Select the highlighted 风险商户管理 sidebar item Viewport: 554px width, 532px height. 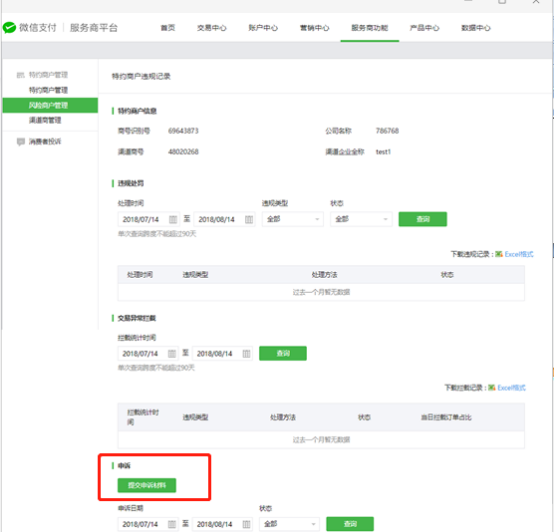(50, 105)
